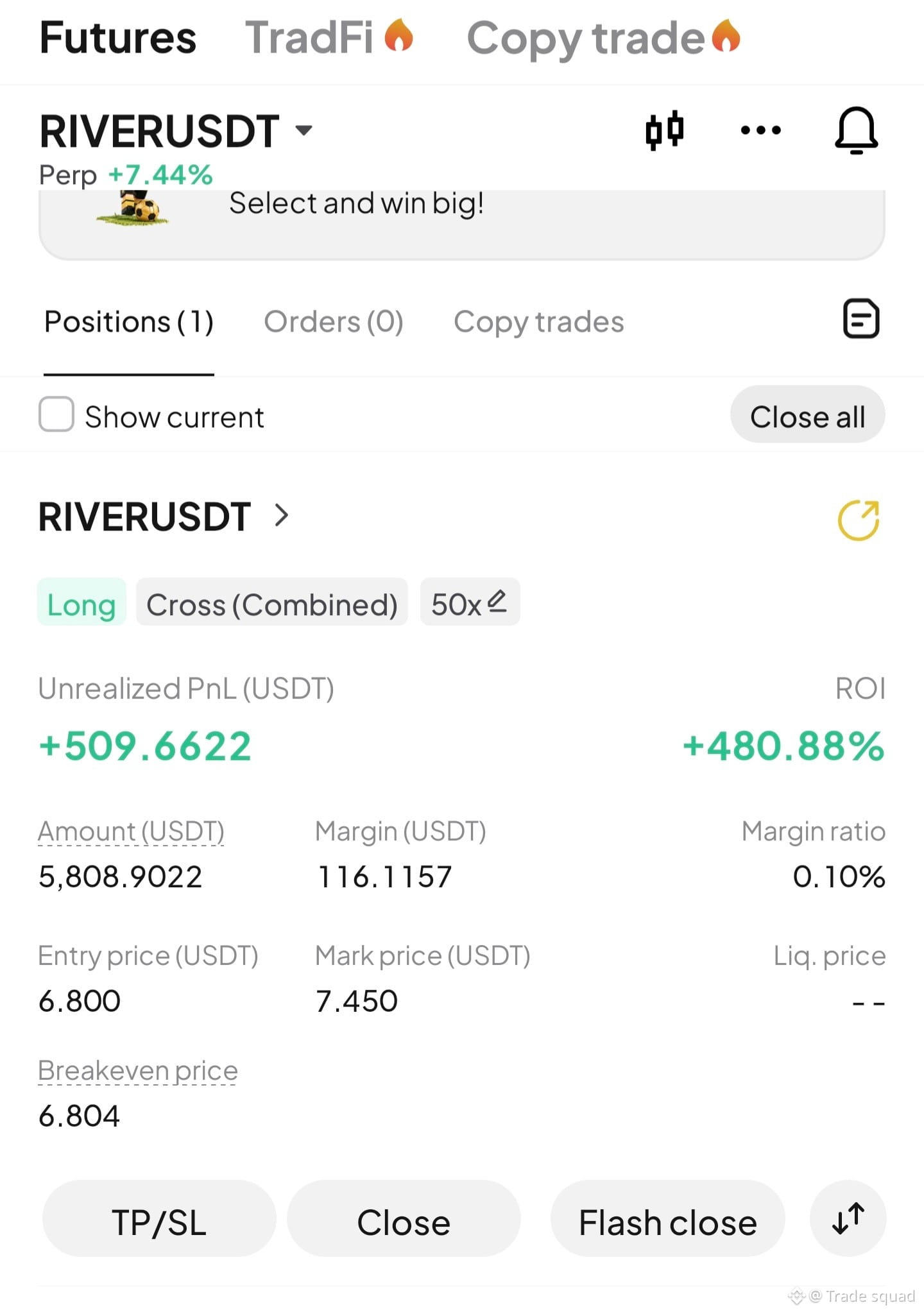Toggle the Show current checkbox
This screenshot has height=1312, width=924.
(x=56, y=414)
